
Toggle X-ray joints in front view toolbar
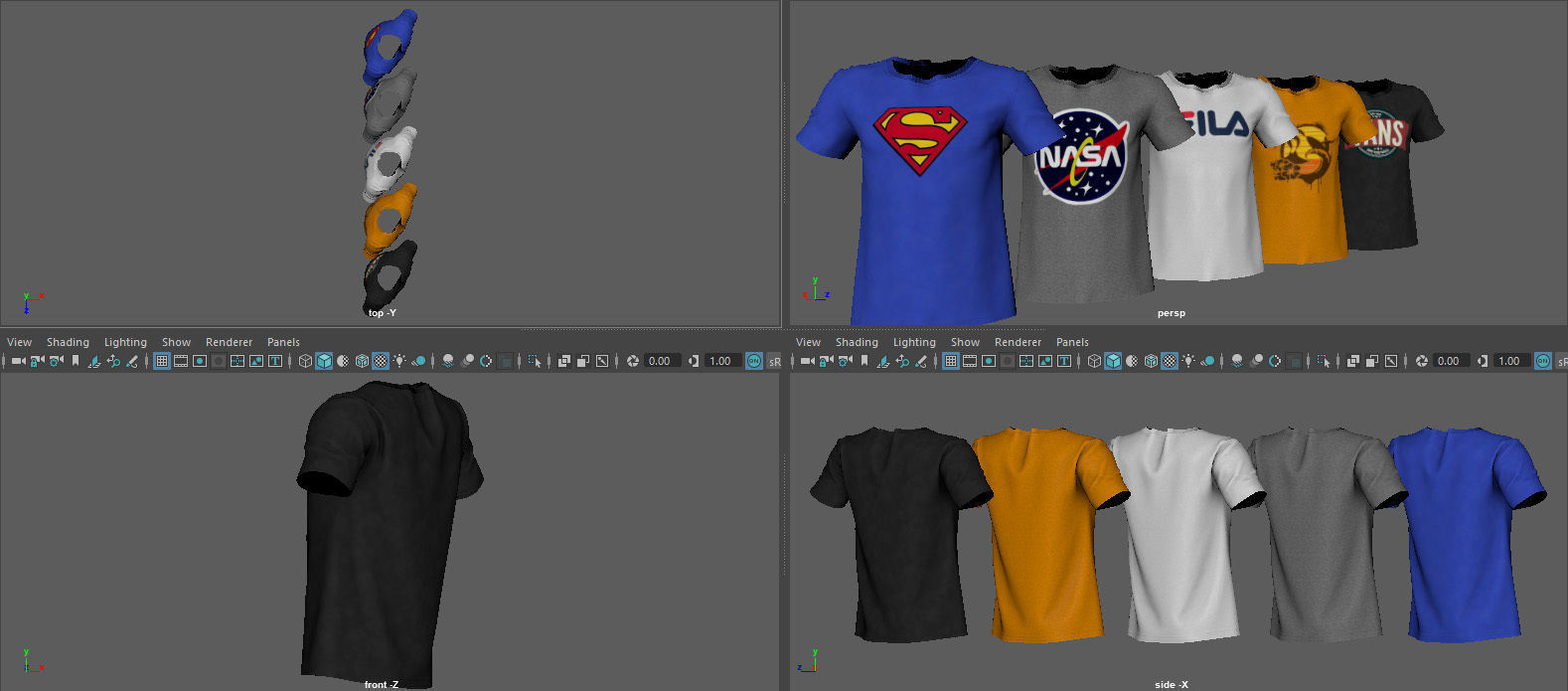tap(601, 361)
